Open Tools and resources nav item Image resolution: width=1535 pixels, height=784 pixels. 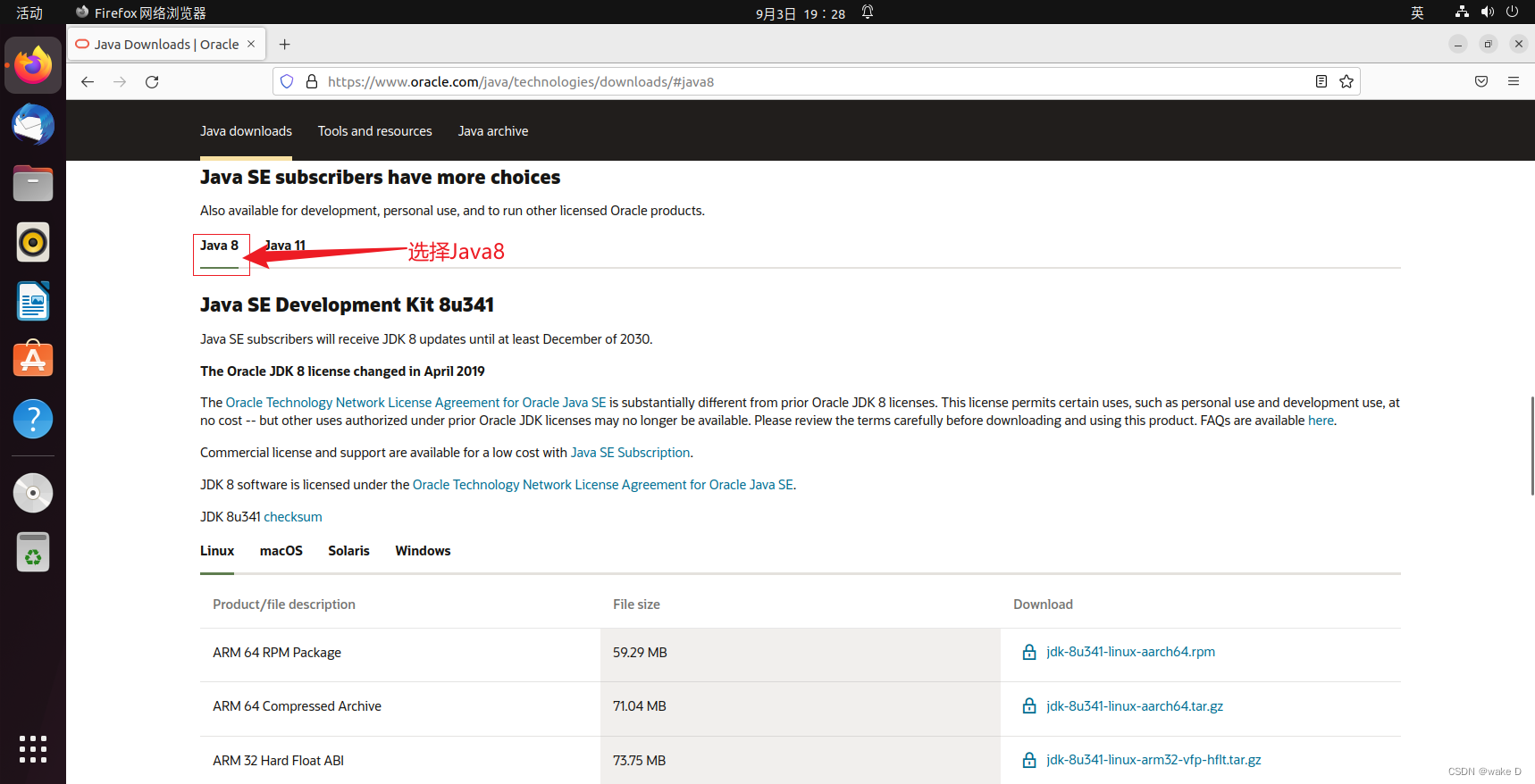click(375, 130)
